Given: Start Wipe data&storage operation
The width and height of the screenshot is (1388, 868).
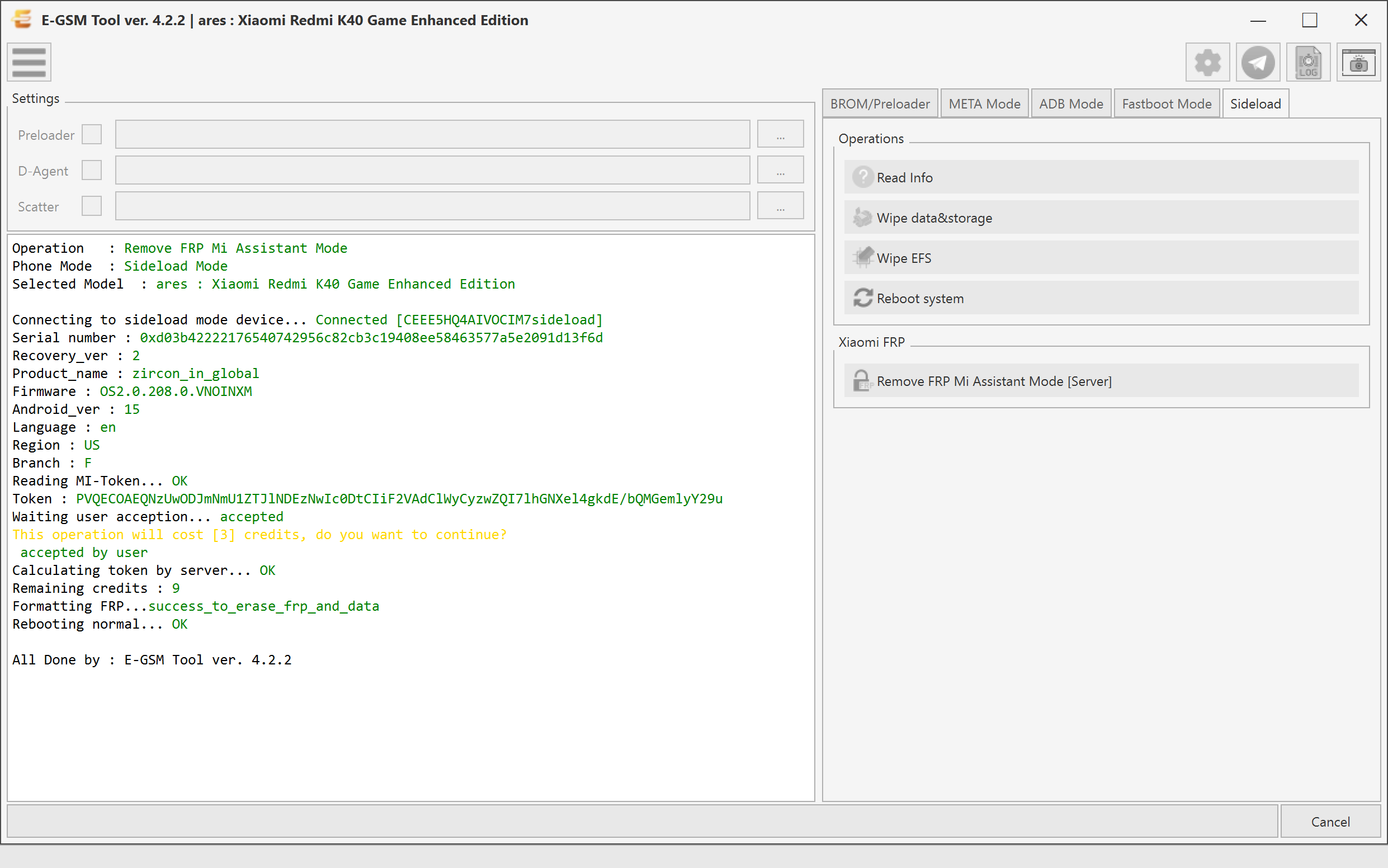Looking at the screenshot, I should coord(1101,218).
